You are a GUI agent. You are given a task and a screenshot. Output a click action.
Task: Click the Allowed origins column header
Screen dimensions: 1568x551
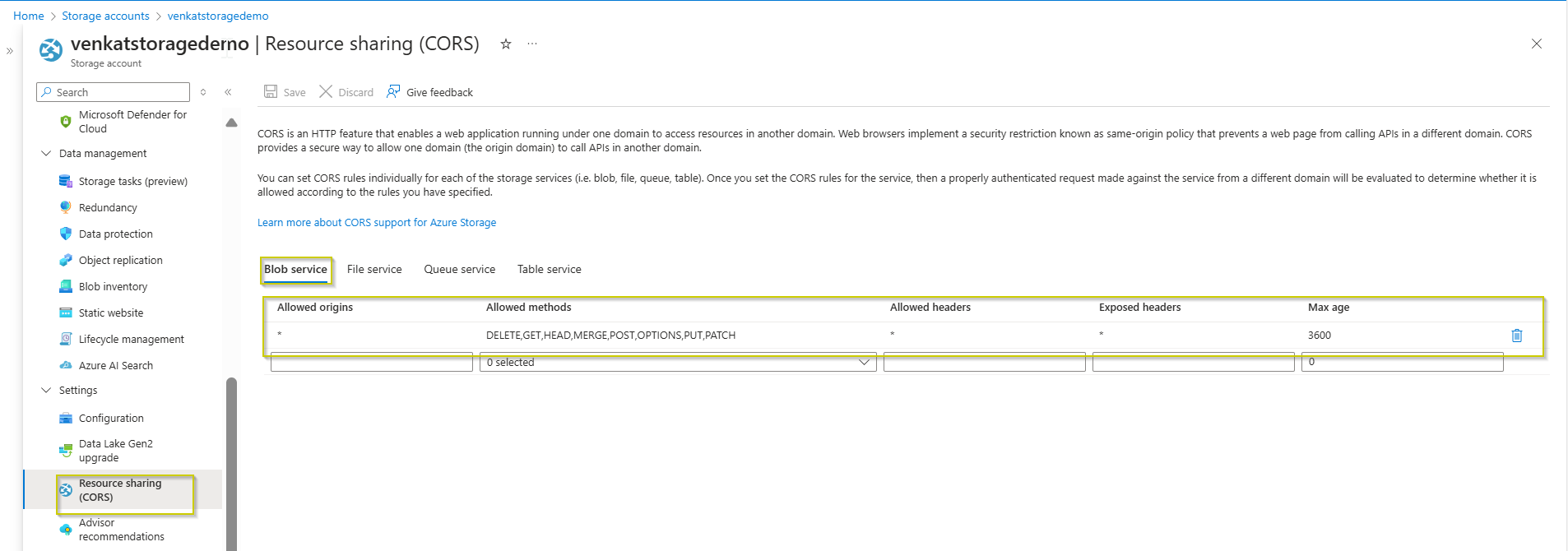click(x=315, y=307)
